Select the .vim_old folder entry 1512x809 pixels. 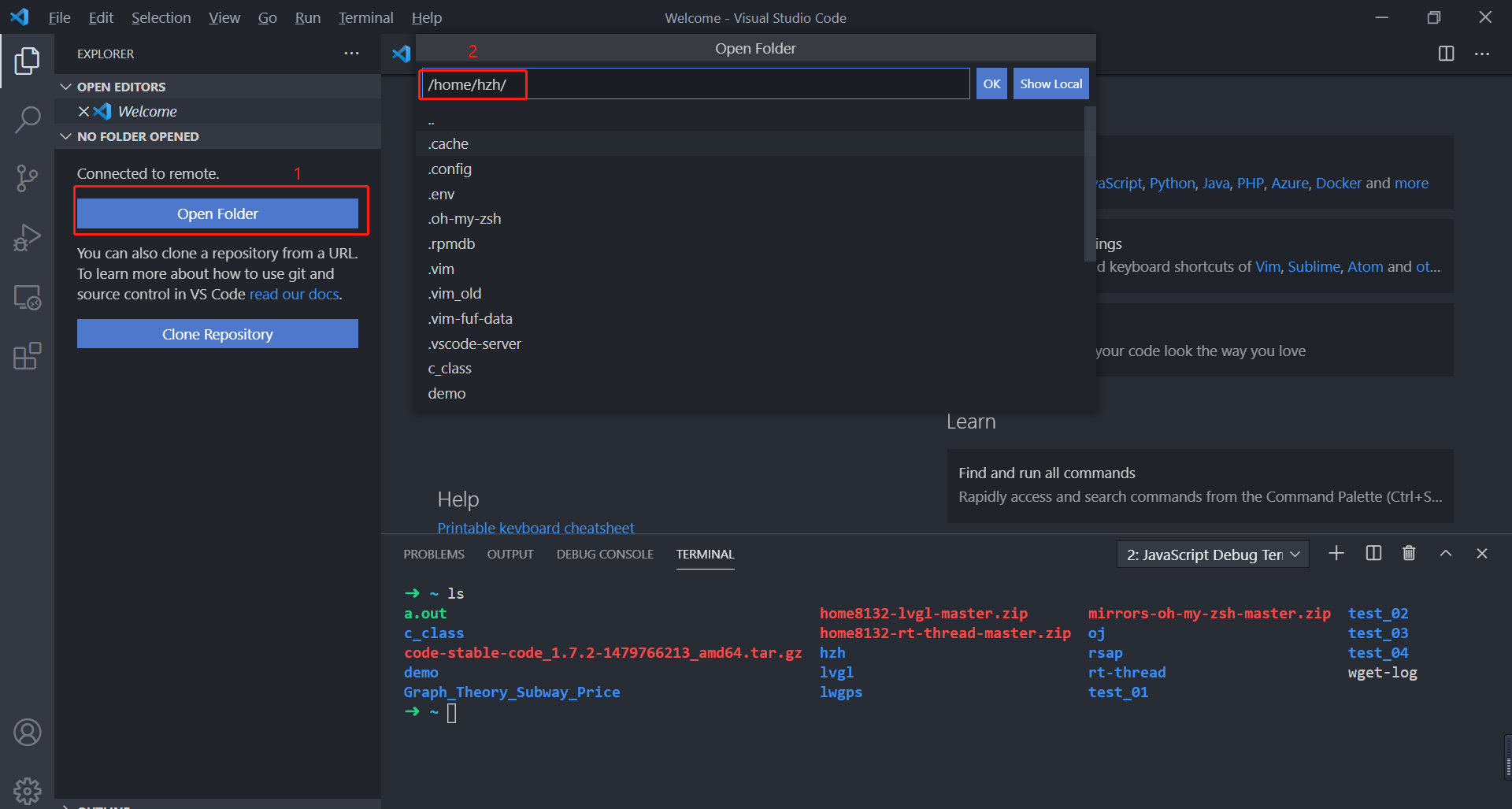[750, 293]
